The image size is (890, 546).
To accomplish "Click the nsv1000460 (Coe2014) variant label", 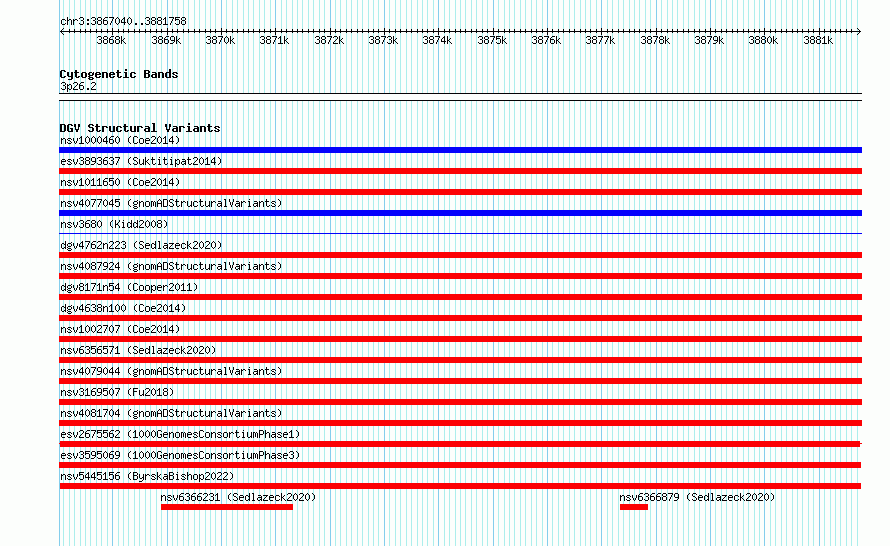I will (x=120, y=140).
